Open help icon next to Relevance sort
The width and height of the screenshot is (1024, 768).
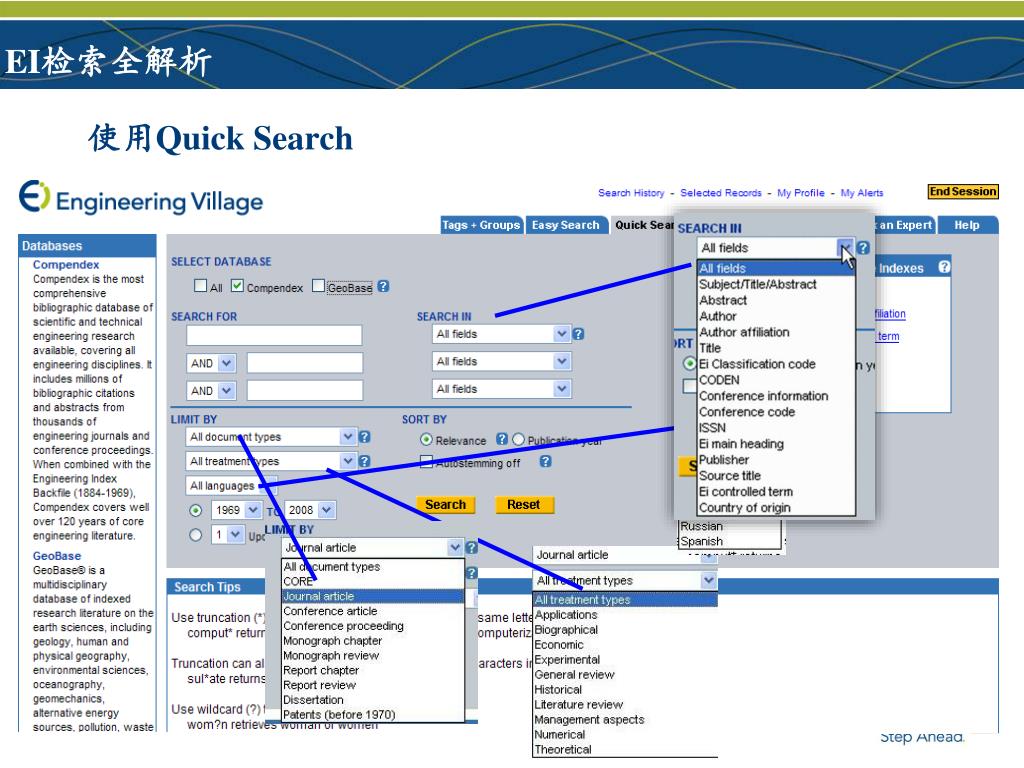502,439
